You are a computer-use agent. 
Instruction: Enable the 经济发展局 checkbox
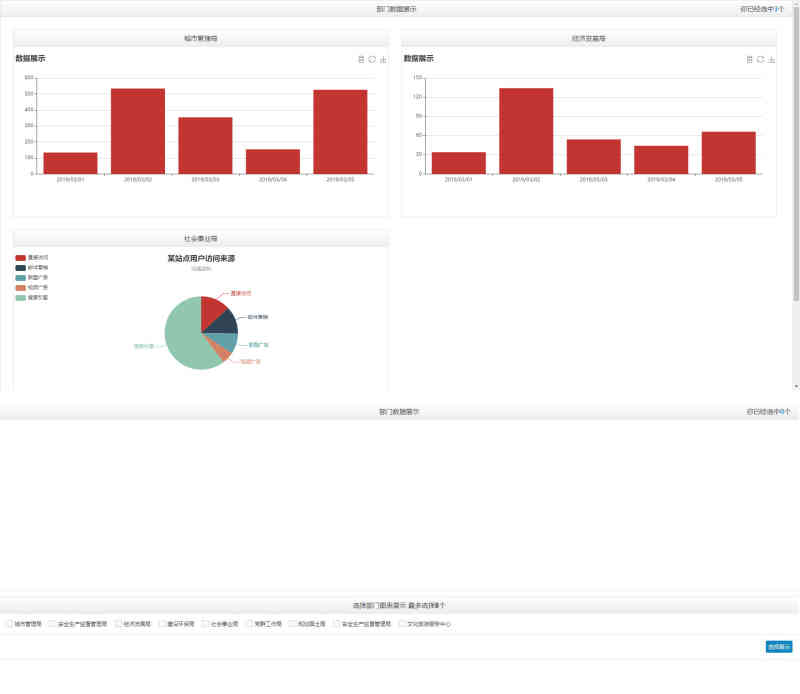118,624
